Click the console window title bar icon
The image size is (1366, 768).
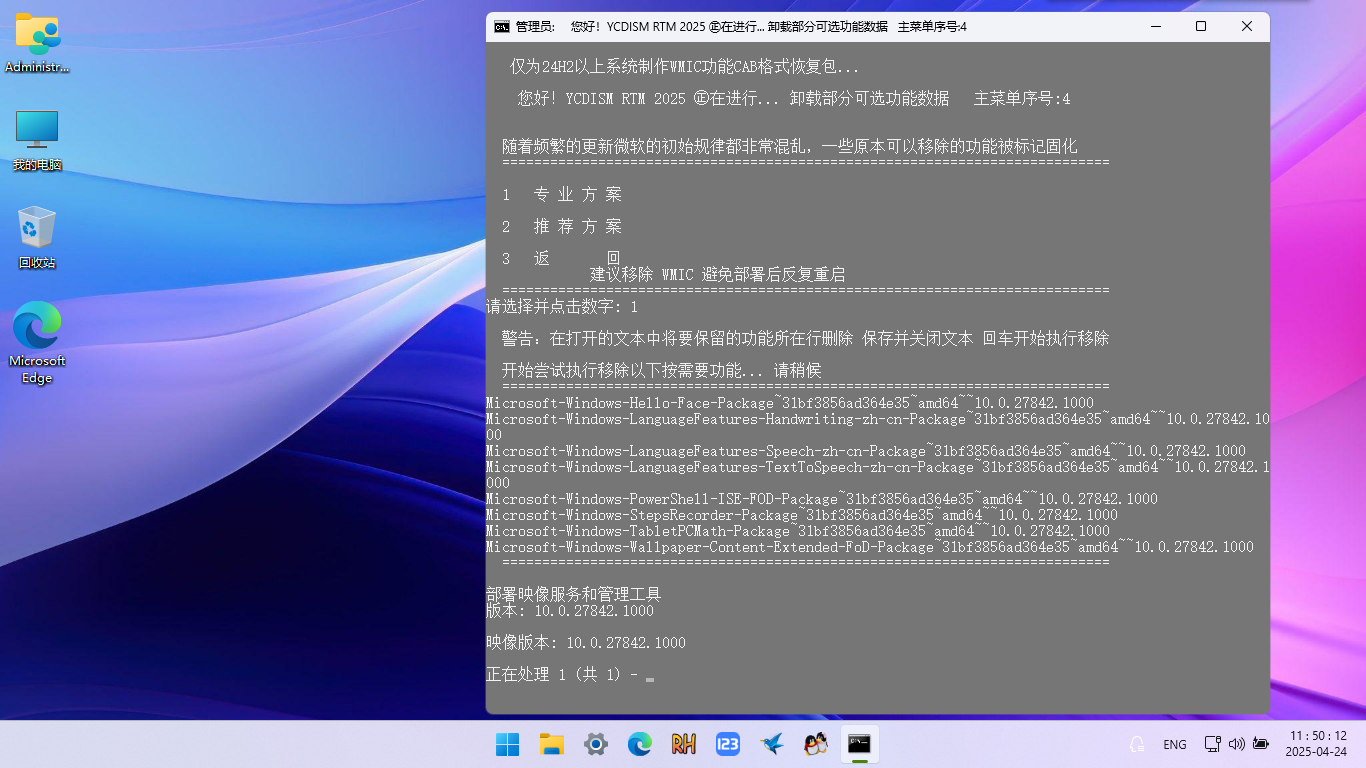[x=502, y=27]
